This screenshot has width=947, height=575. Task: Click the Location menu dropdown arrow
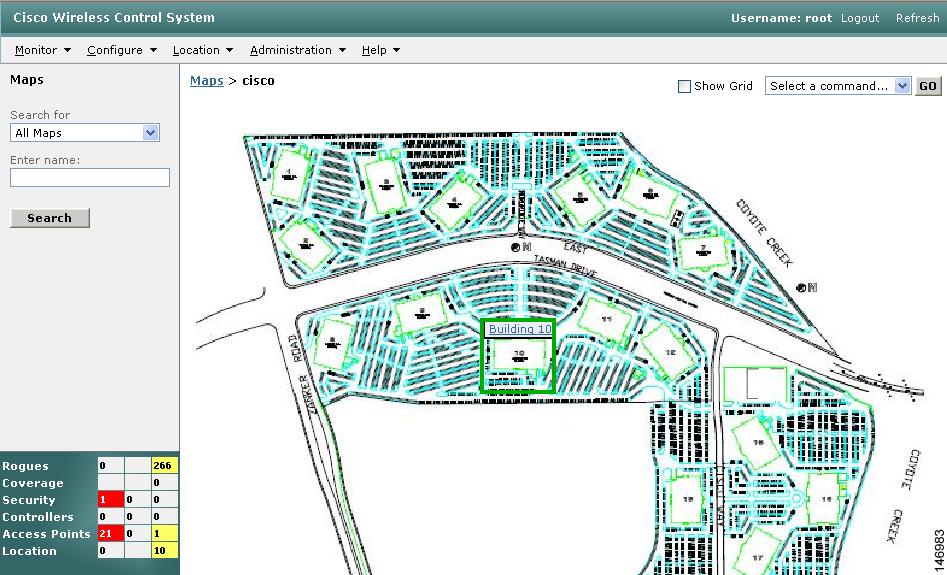(230, 50)
